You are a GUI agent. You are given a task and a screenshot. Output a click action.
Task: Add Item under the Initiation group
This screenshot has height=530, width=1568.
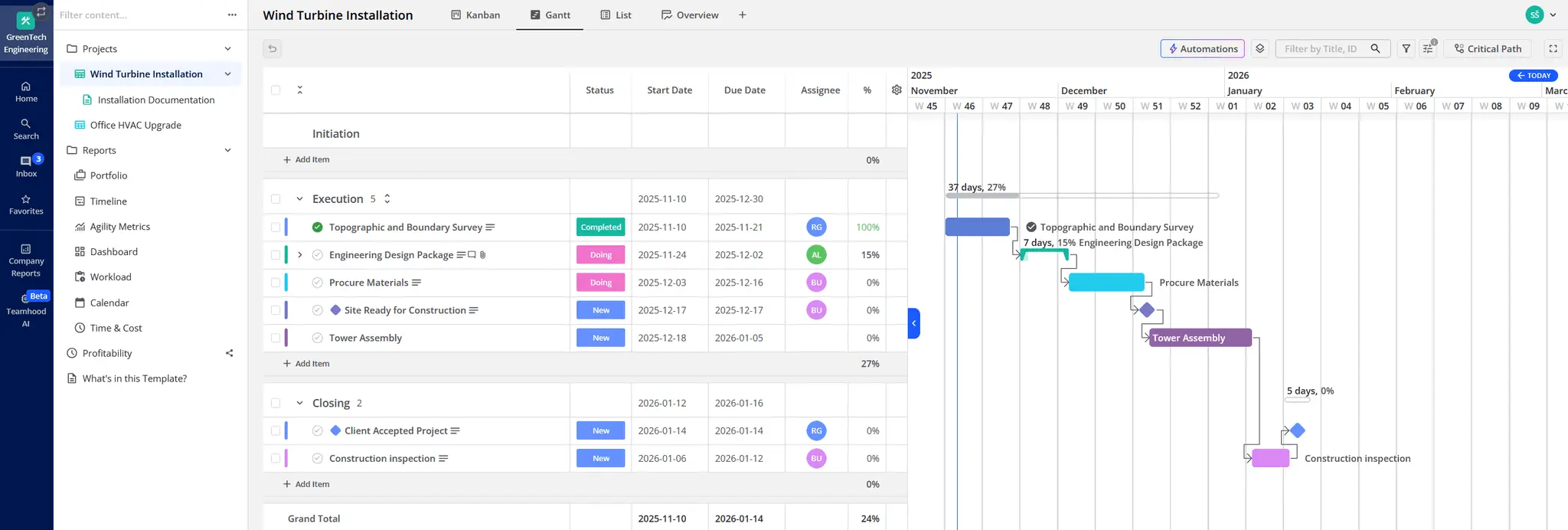(x=306, y=159)
